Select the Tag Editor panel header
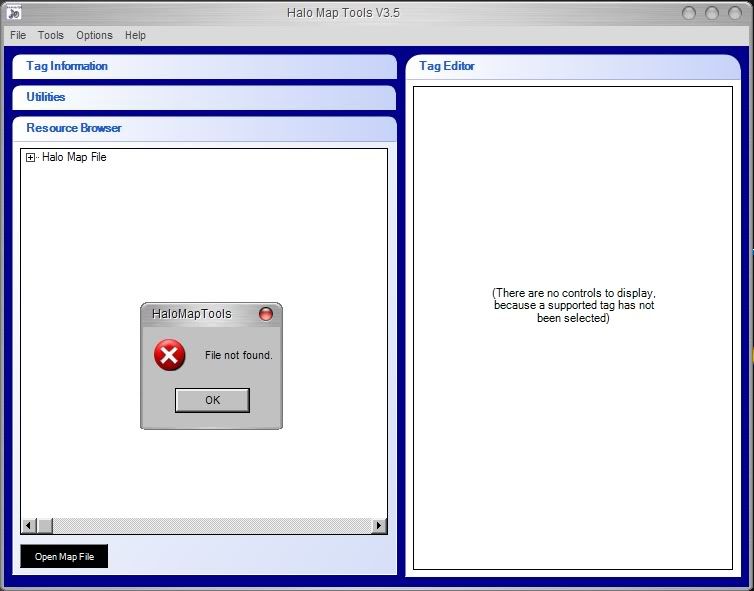Image resolution: width=754 pixels, height=591 pixels. [x=573, y=66]
